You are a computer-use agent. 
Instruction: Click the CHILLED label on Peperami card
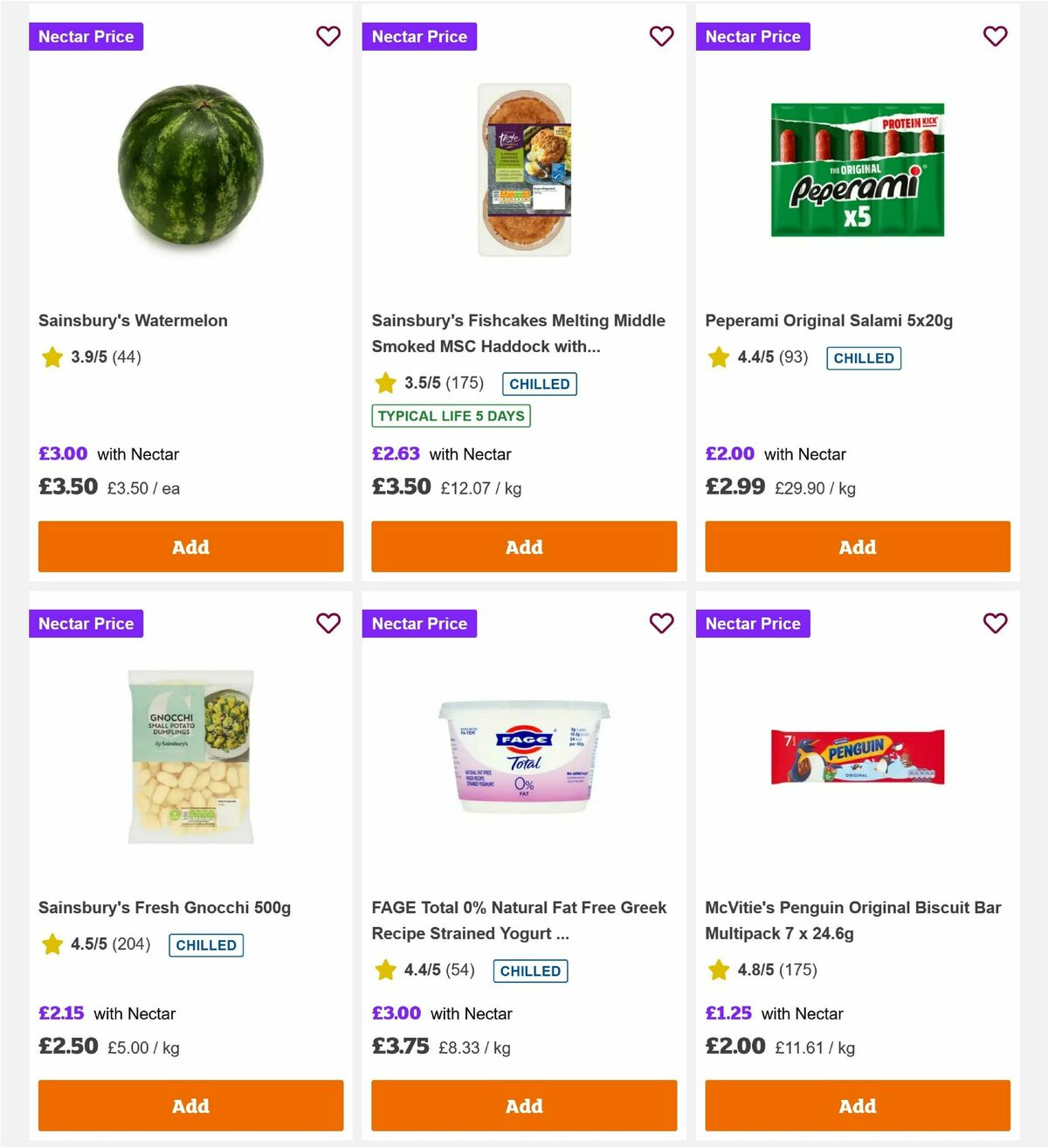(x=864, y=358)
